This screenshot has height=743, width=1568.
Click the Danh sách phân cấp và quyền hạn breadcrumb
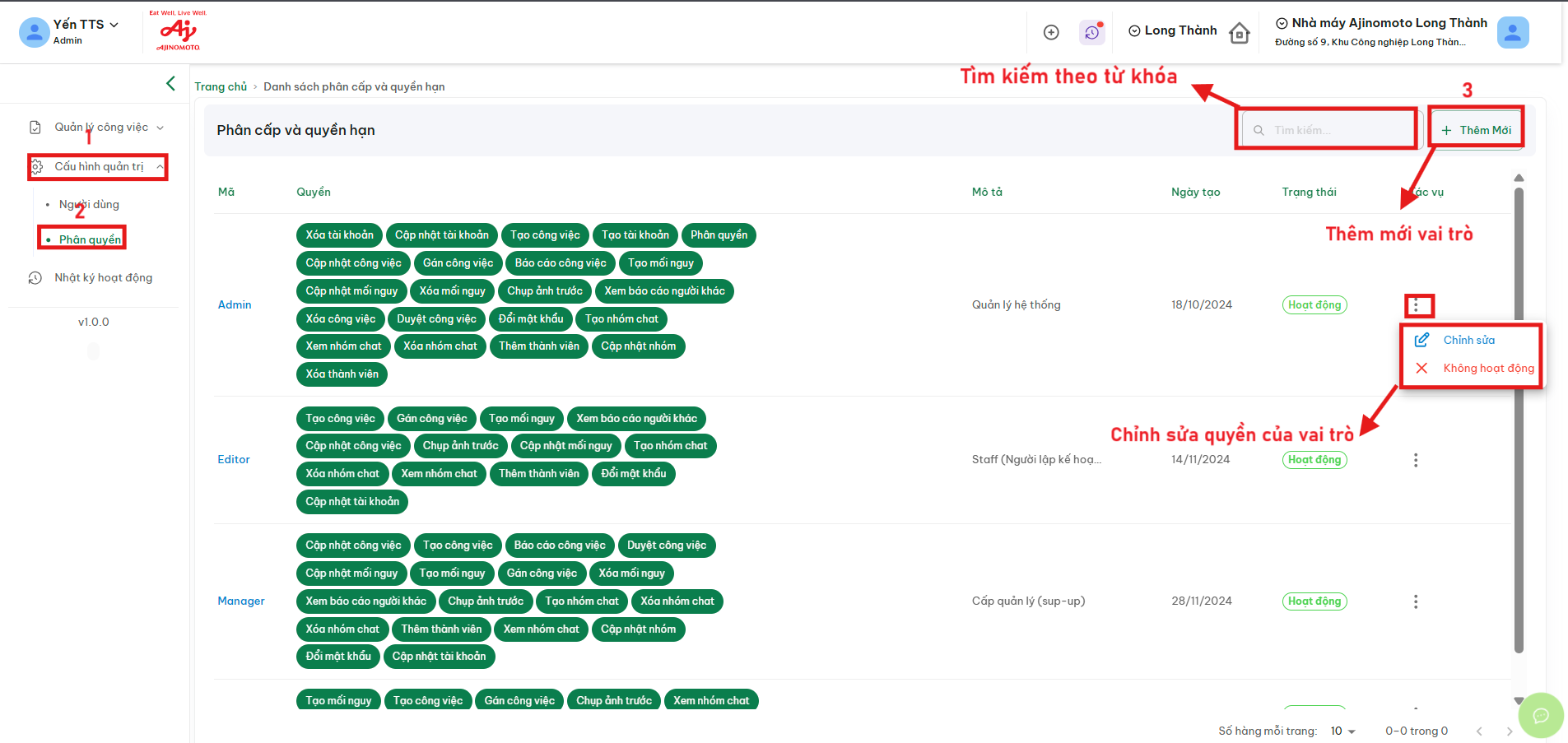(354, 86)
